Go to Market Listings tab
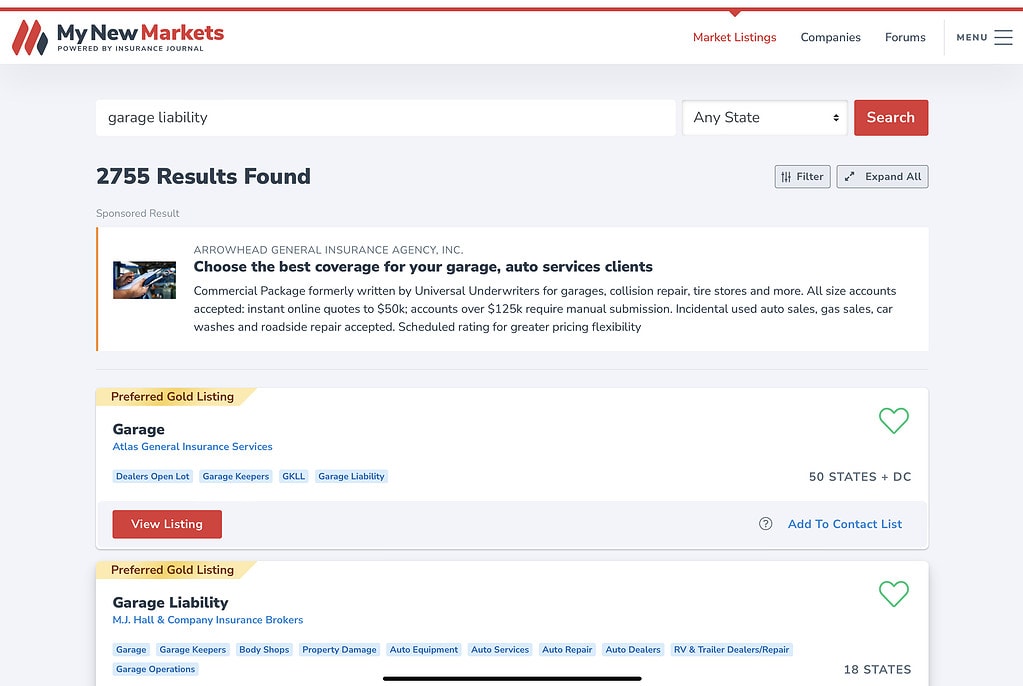Viewport: 1023px width, 686px height. pos(734,37)
